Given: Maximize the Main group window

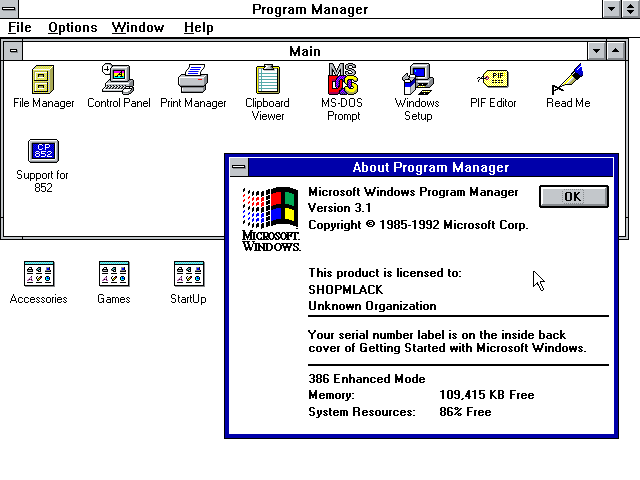Looking at the screenshot, I should [616, 51].
